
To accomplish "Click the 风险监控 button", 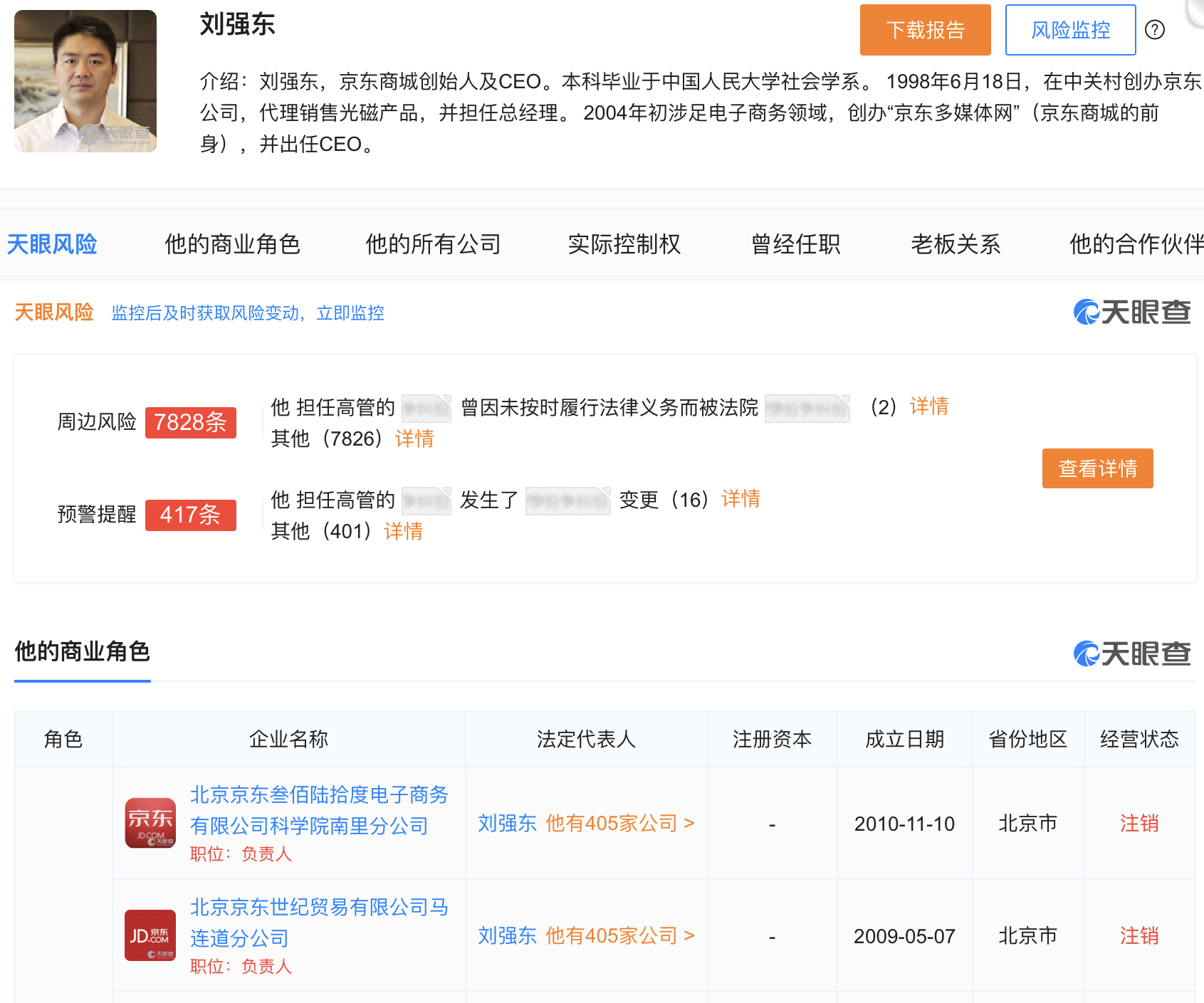I will pyautogui.click(x=1070, y=30).
